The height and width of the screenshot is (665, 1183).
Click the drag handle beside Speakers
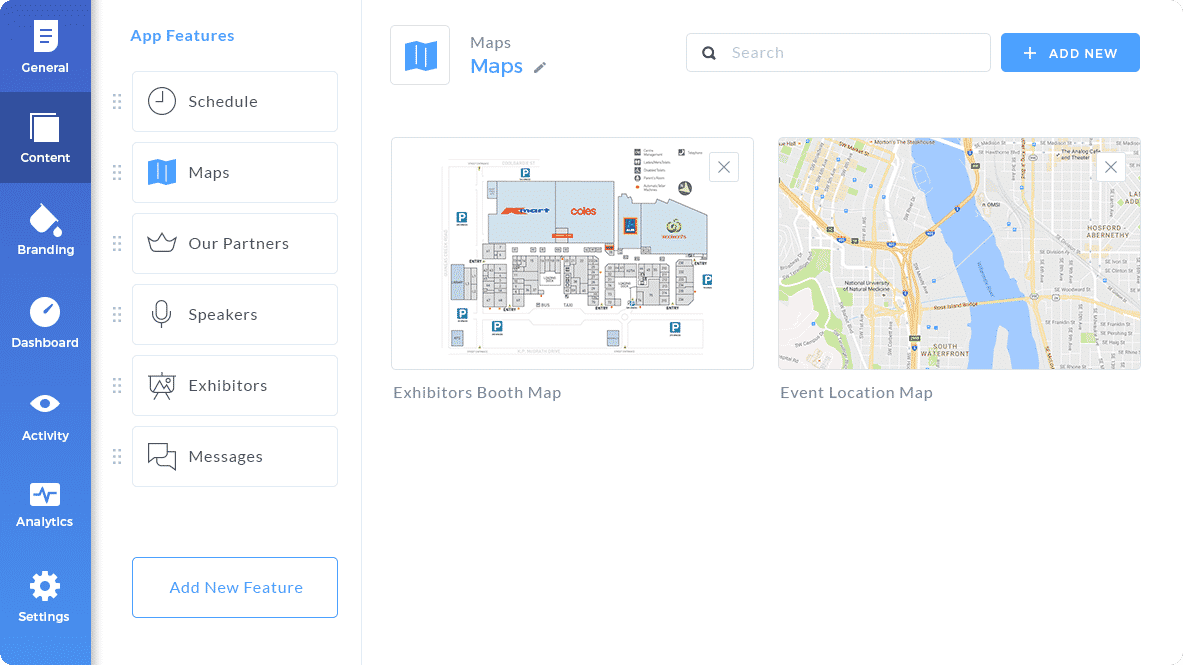click(x=117, y=315)
